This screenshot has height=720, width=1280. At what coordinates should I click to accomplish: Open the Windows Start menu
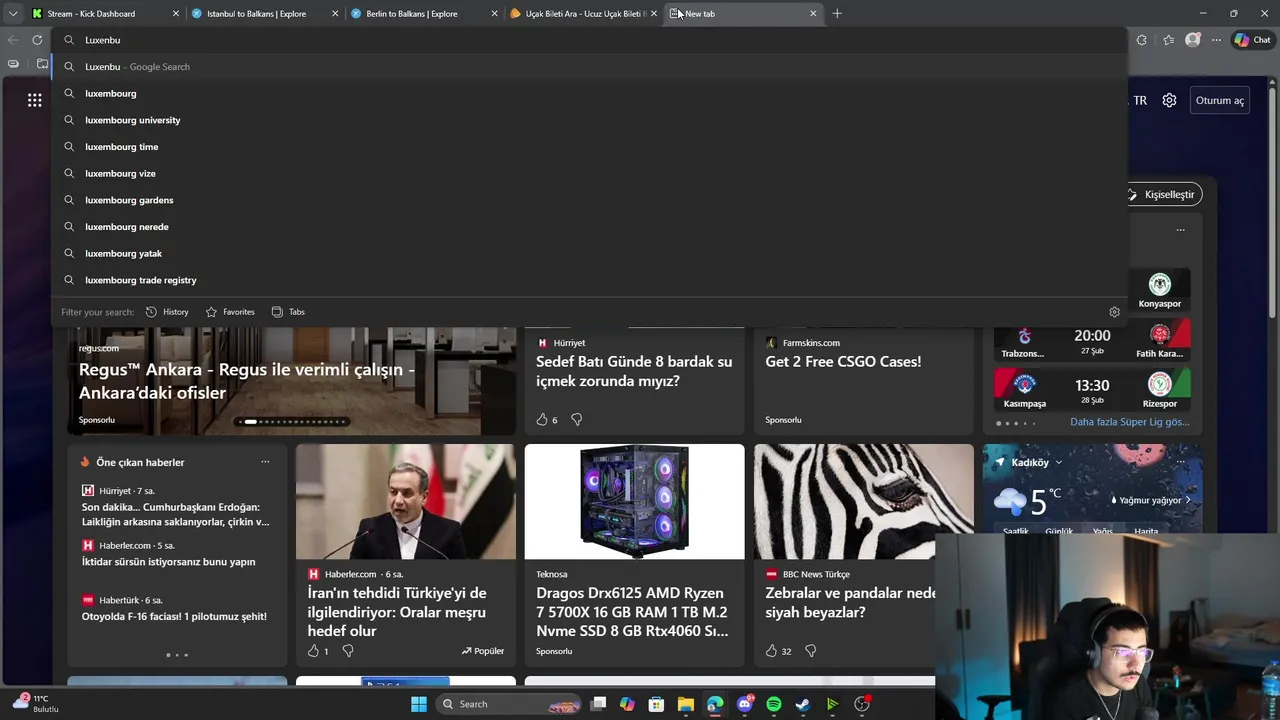(419, 704)
